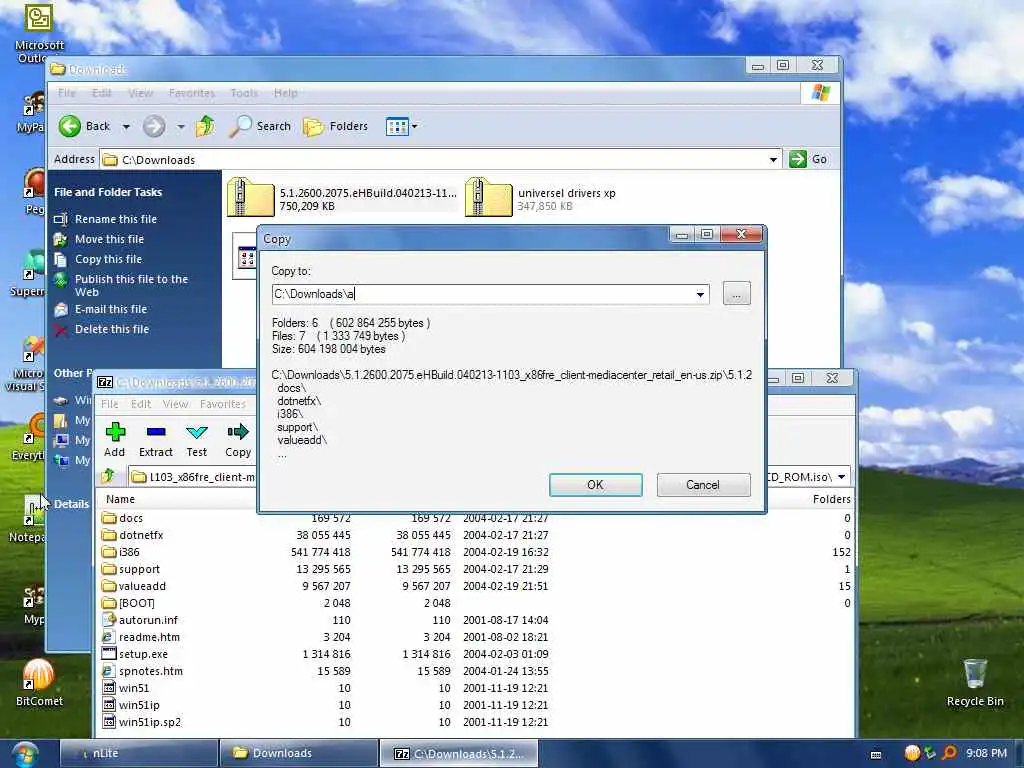The image size is (1024, 768).
Task: Open the Explorer View menu
Action: [140, 93]
